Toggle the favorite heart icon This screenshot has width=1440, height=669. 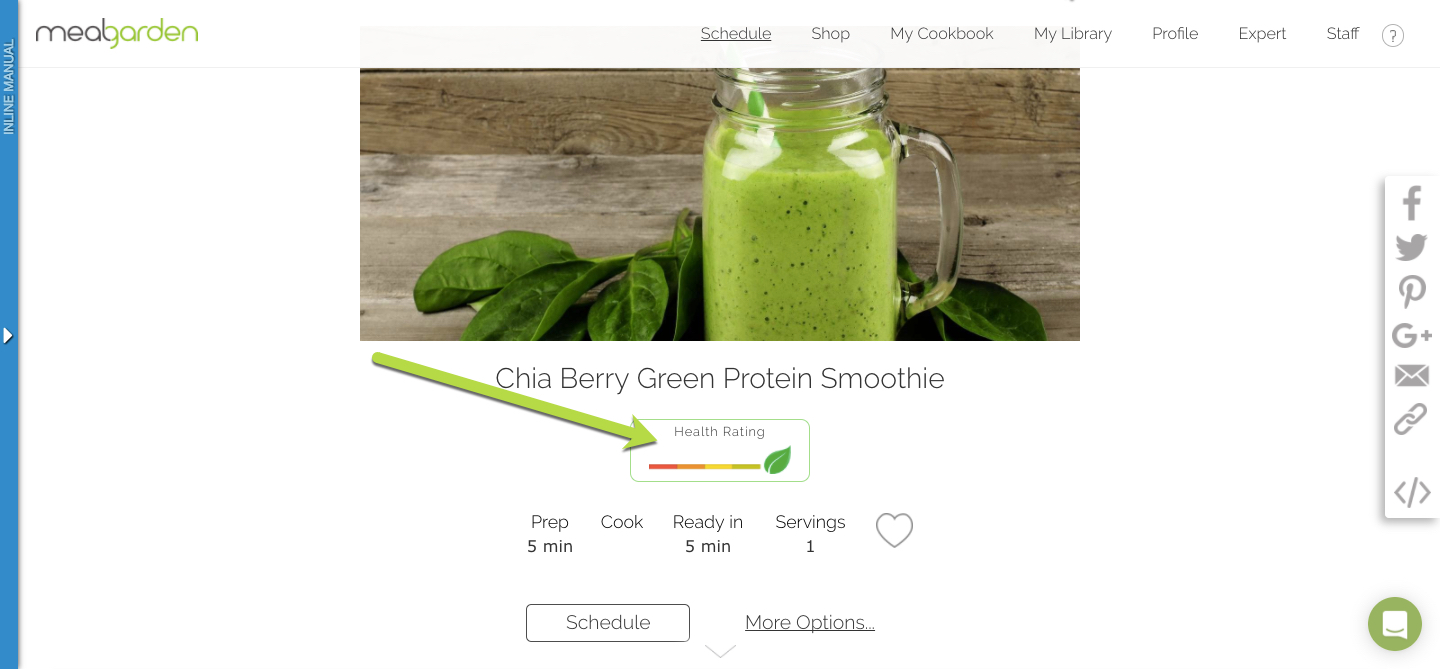894,530
